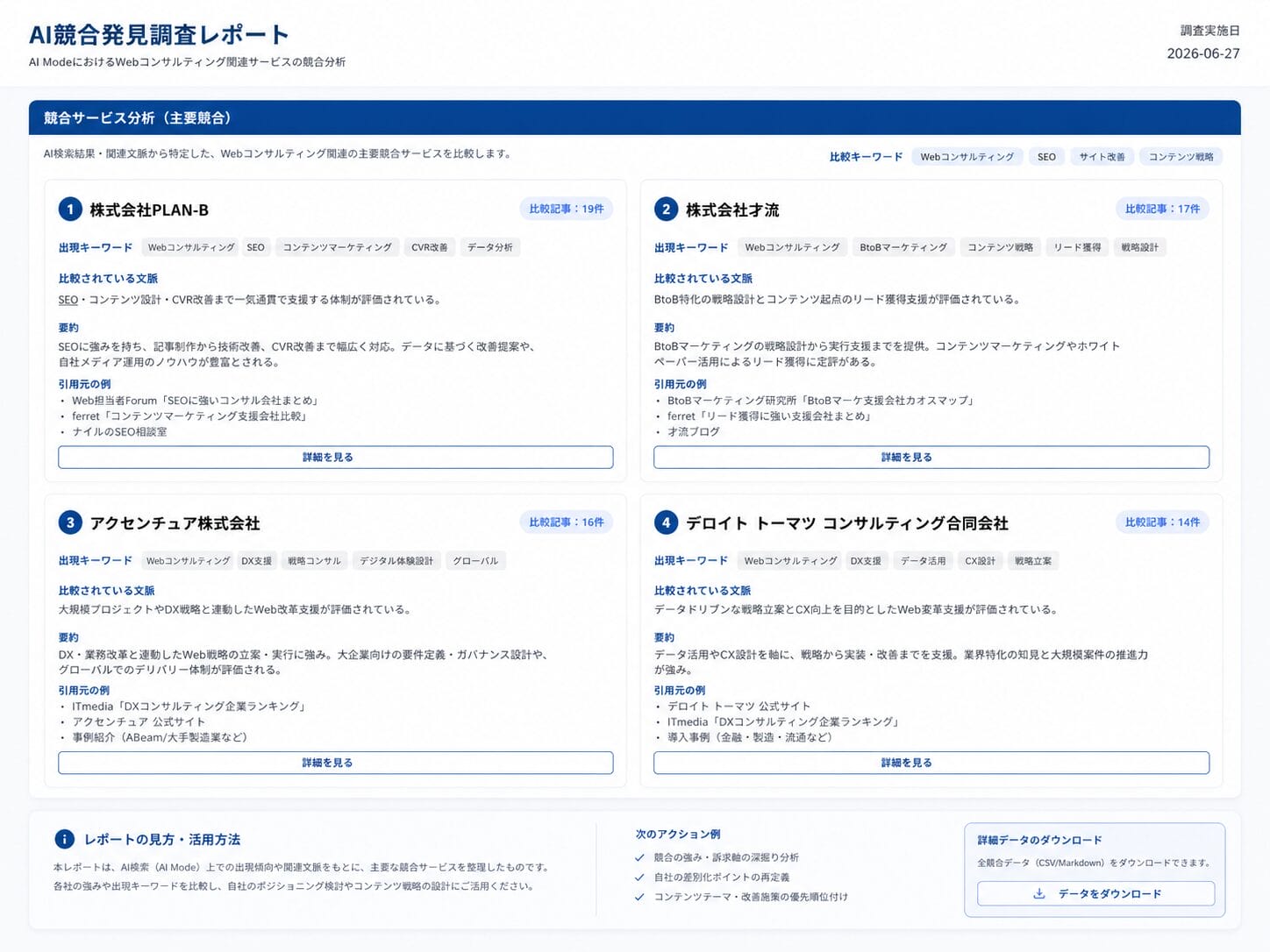This screenshot has width=1270, height=952.
Task: Click デロイト's データ活用 keyword tag
Action: (x=923, y=561)
